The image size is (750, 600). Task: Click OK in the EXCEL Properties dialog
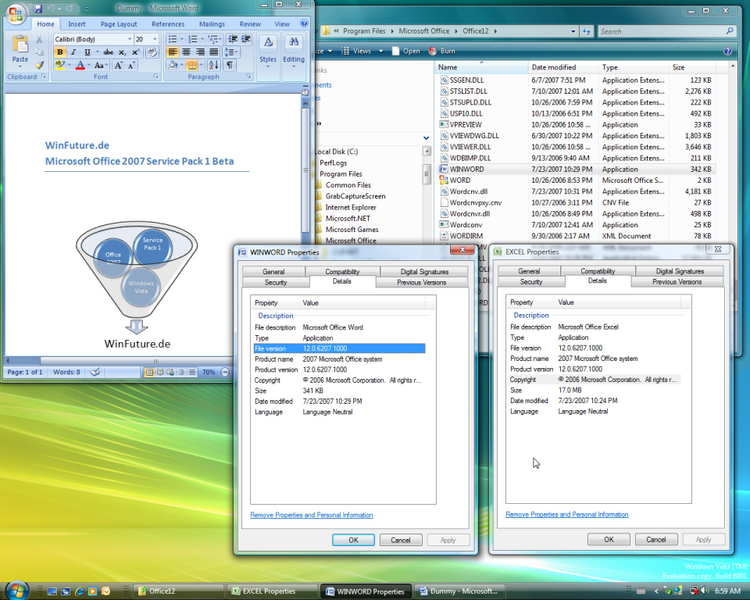pos(609,539)
